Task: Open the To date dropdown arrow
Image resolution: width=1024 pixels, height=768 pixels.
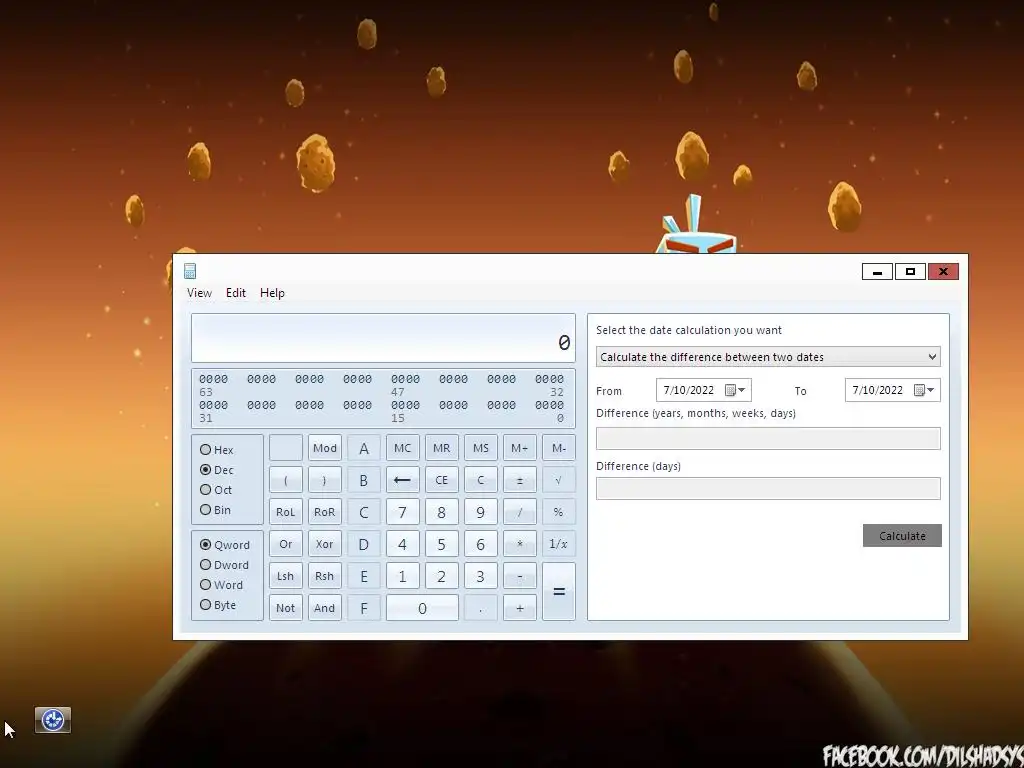Action: click(931, 390)
